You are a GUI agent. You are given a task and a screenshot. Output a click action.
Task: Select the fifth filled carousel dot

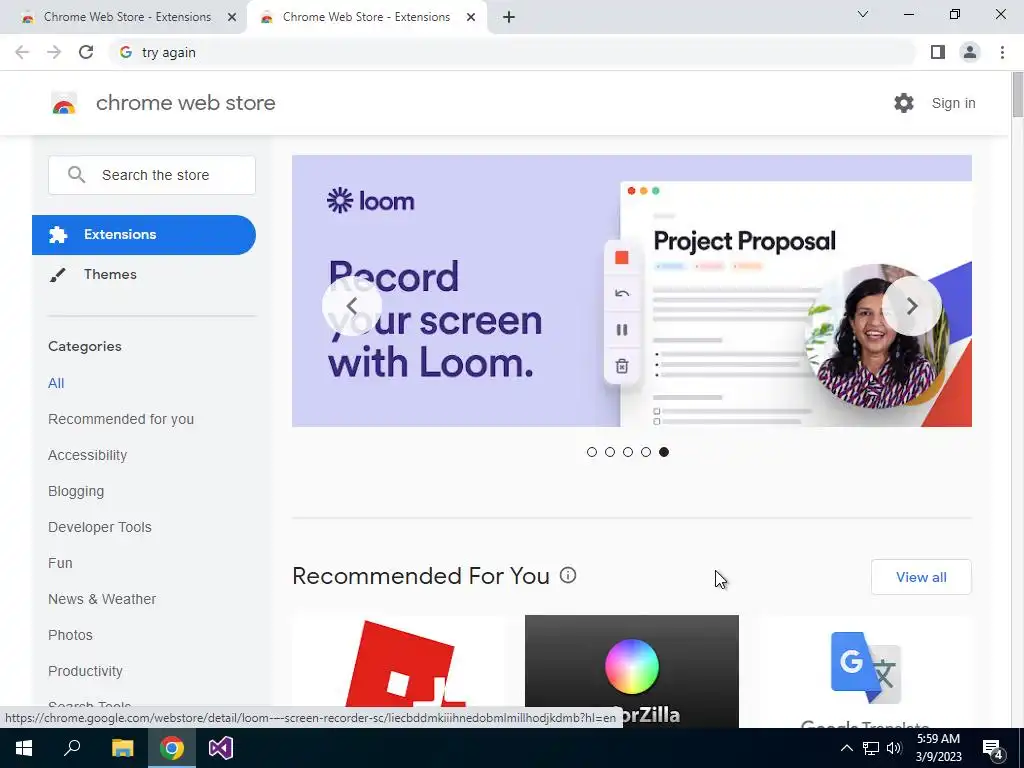(664, 452)
